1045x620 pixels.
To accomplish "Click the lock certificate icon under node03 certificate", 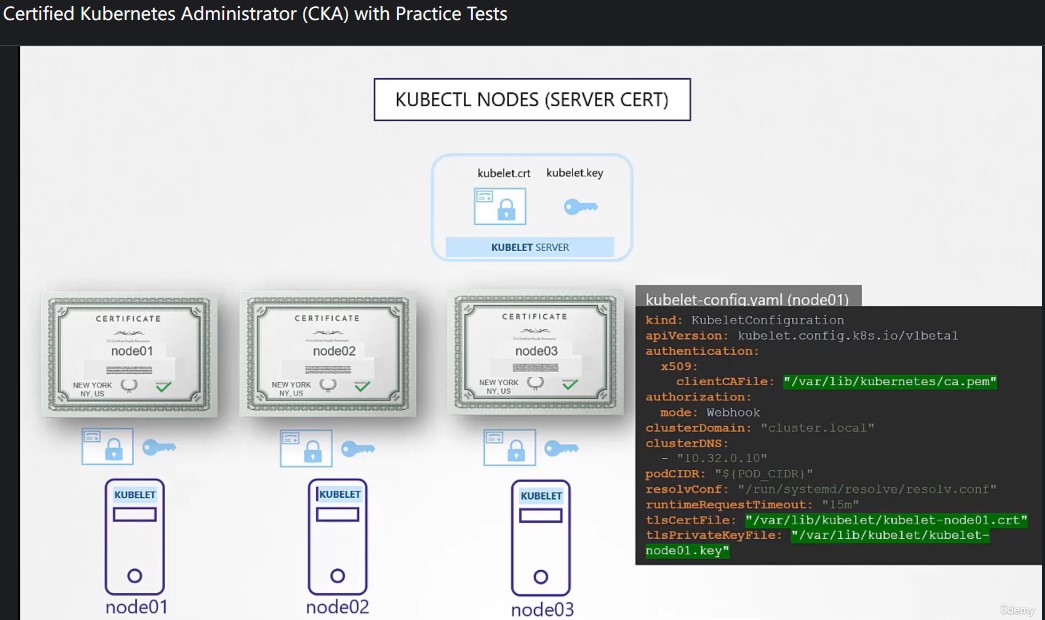I will pos(509,447).
